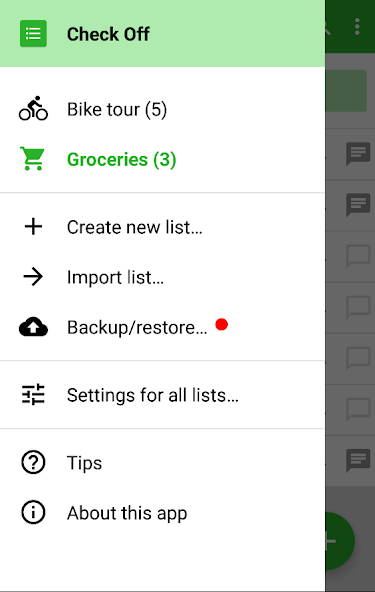Click the arrow icon beside Import list
Screen dimensions: 375x592
(33, 277)
